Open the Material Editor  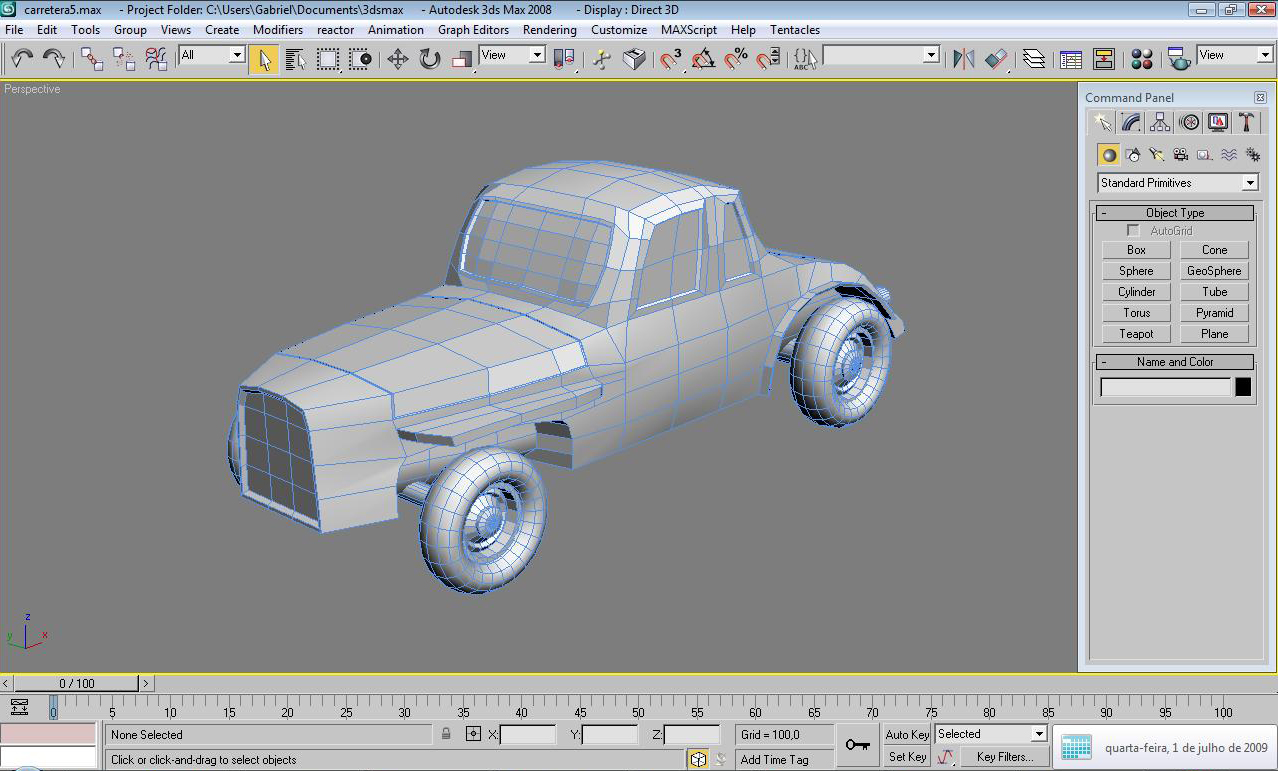[x=1142, y=59]
